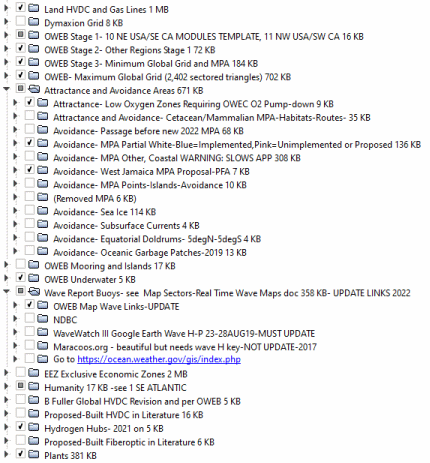This screenshot has width=430, height=463.
Task: Click folder icon of NDBC
Action: click(42, 318)
